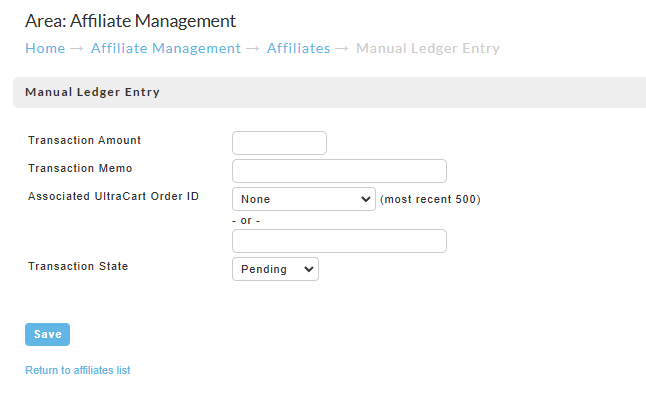Click the Save button
The height and width of the screenshot is (395, 646).
(47, 334)
